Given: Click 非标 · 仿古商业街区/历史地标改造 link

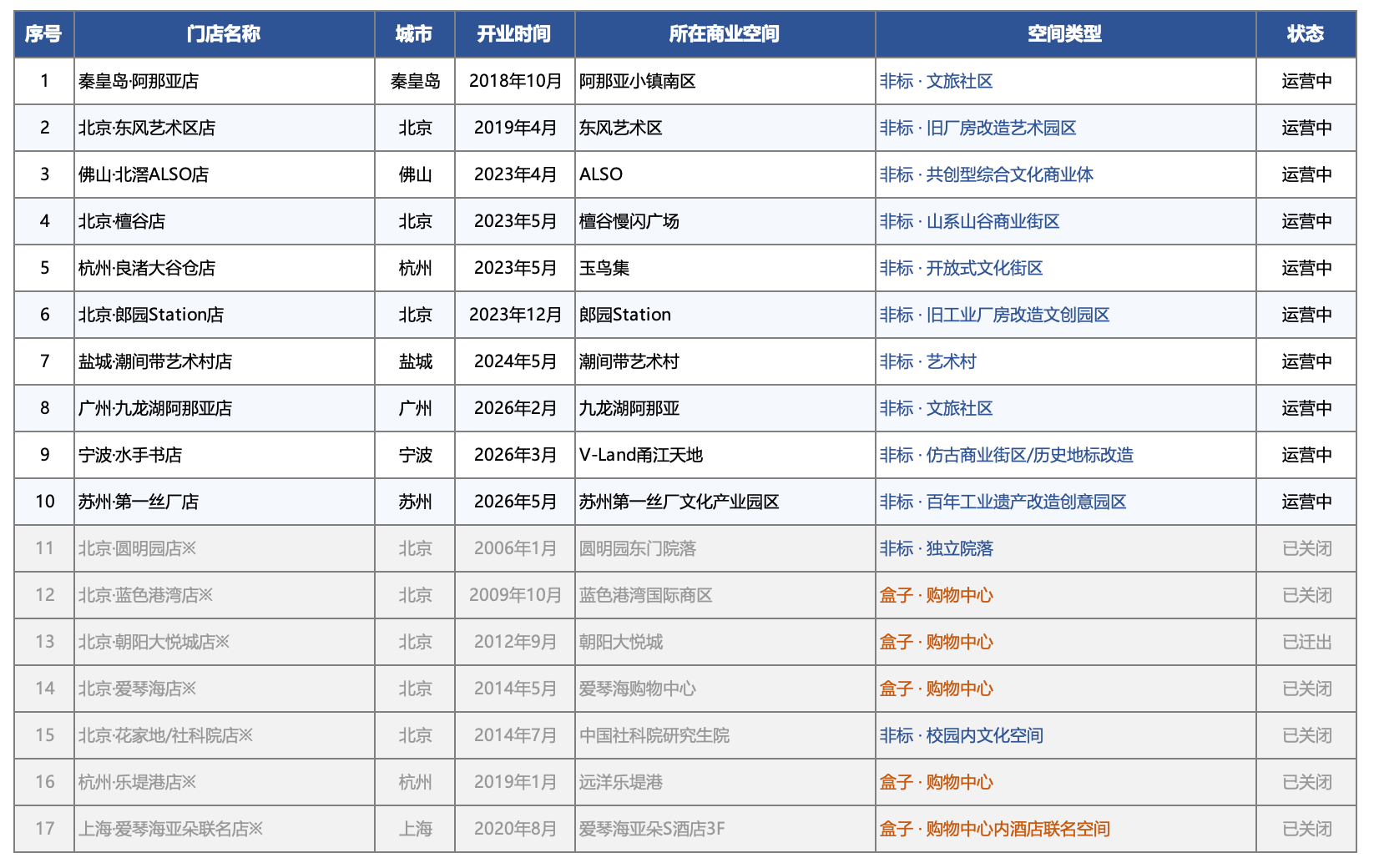Looking at the screenshot, I should 1006,455.
